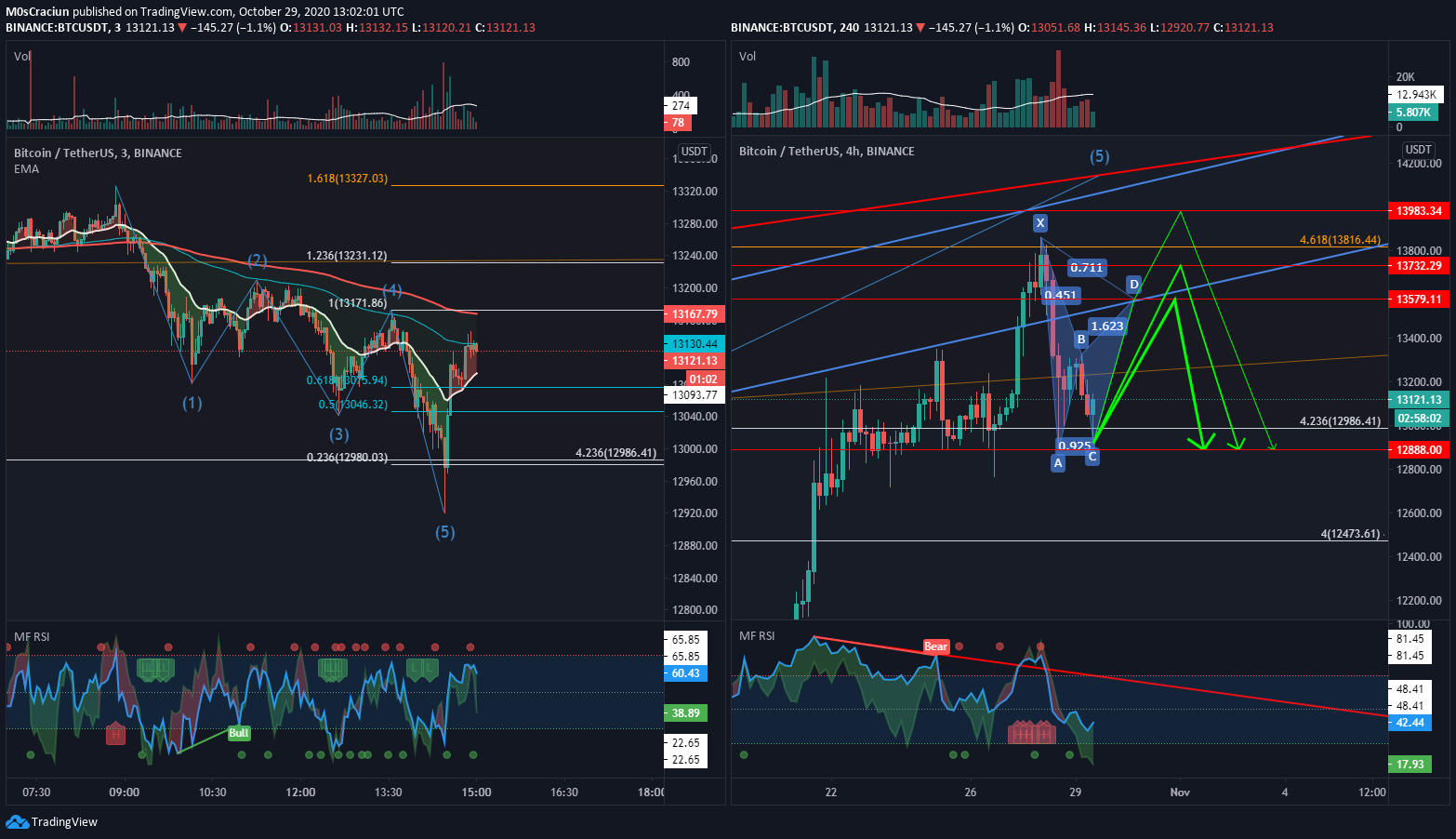Screen dimensions: 1456x839
Task: Click the 0.236(12980.03) Fibonacci label
Action: pyautogui.click(x=348, y=458)
